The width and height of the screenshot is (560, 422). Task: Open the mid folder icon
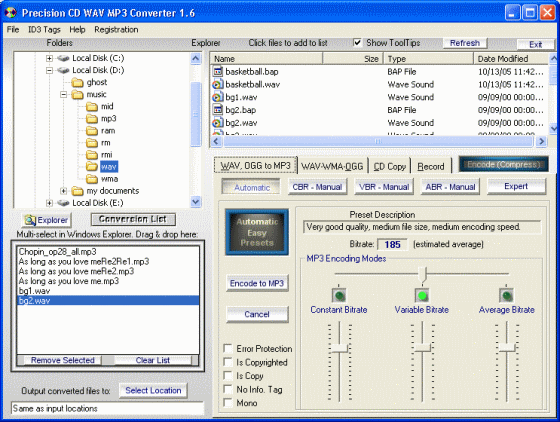point(92,107)
